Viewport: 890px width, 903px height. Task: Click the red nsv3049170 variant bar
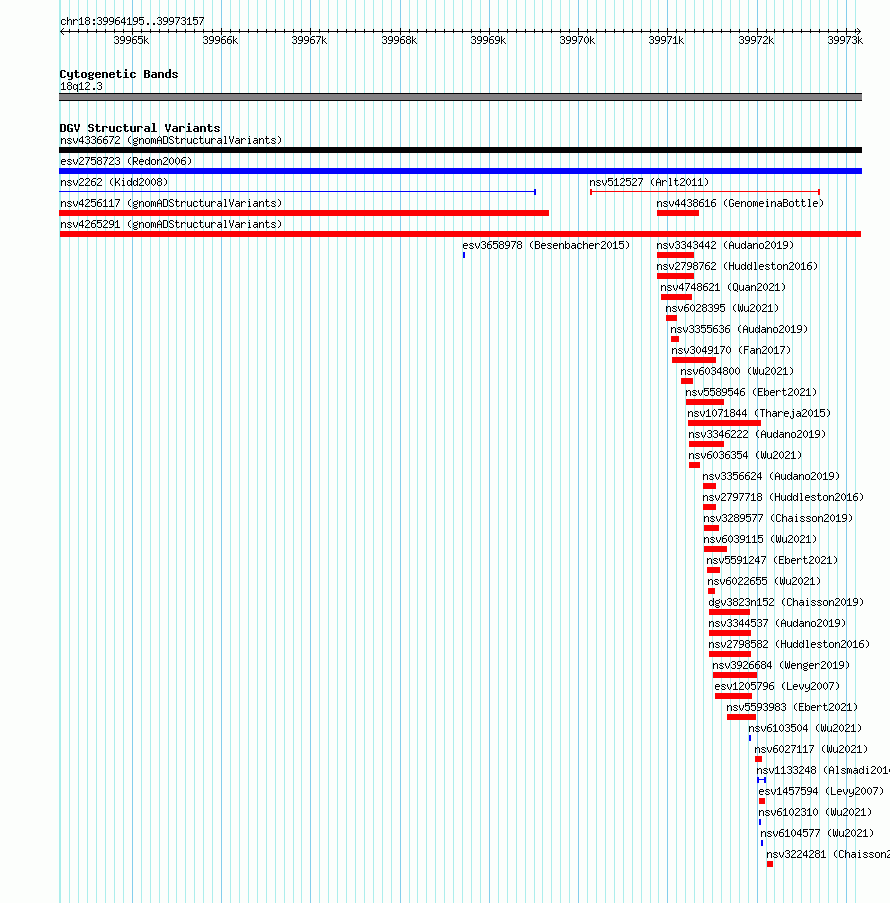(x=694, y=360)
